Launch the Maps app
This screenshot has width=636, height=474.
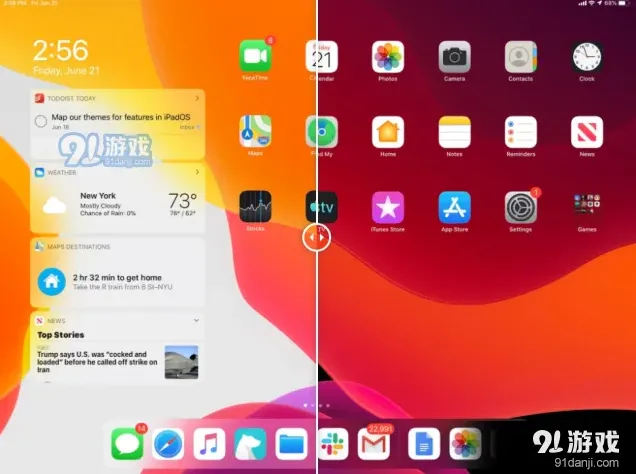pyautogui.click(x=255, y=132)
